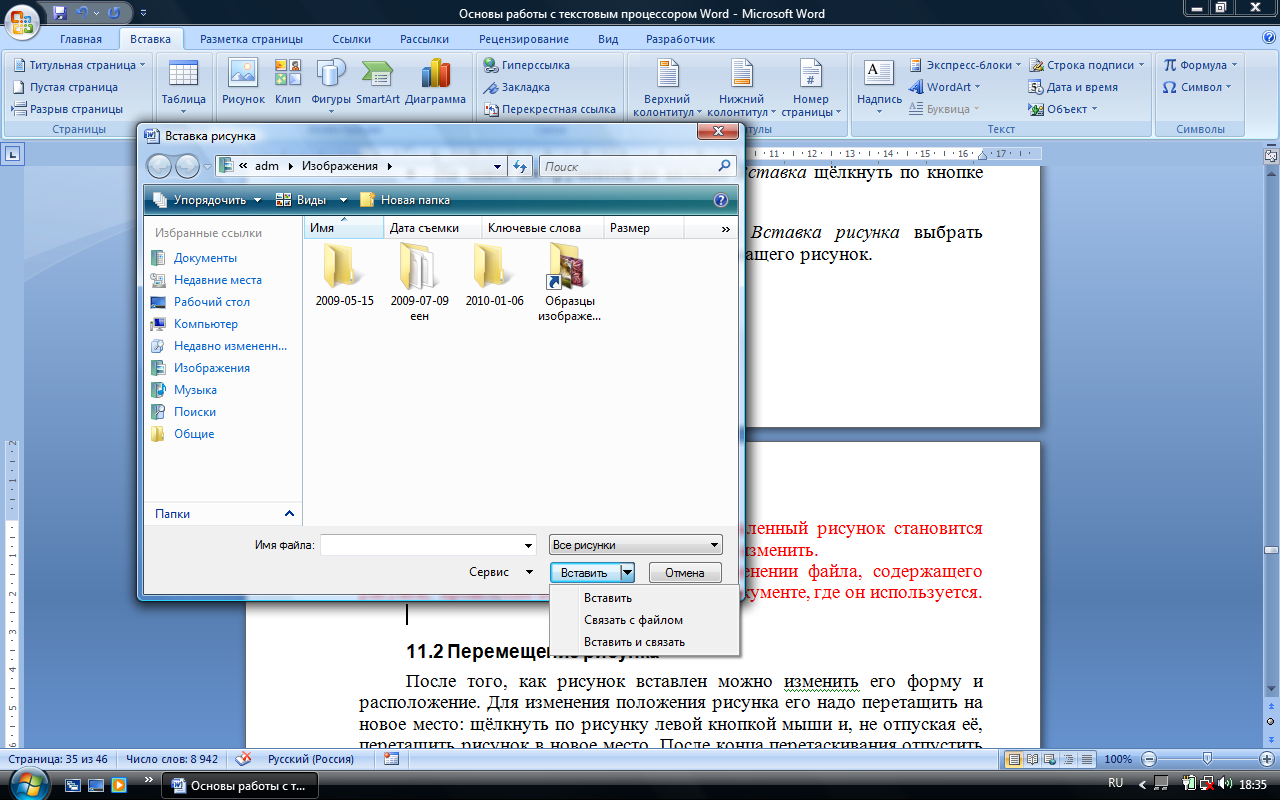1280x800 pixels.
Task: Sort by Дата съемки column header
Action: tap(432, 228)
